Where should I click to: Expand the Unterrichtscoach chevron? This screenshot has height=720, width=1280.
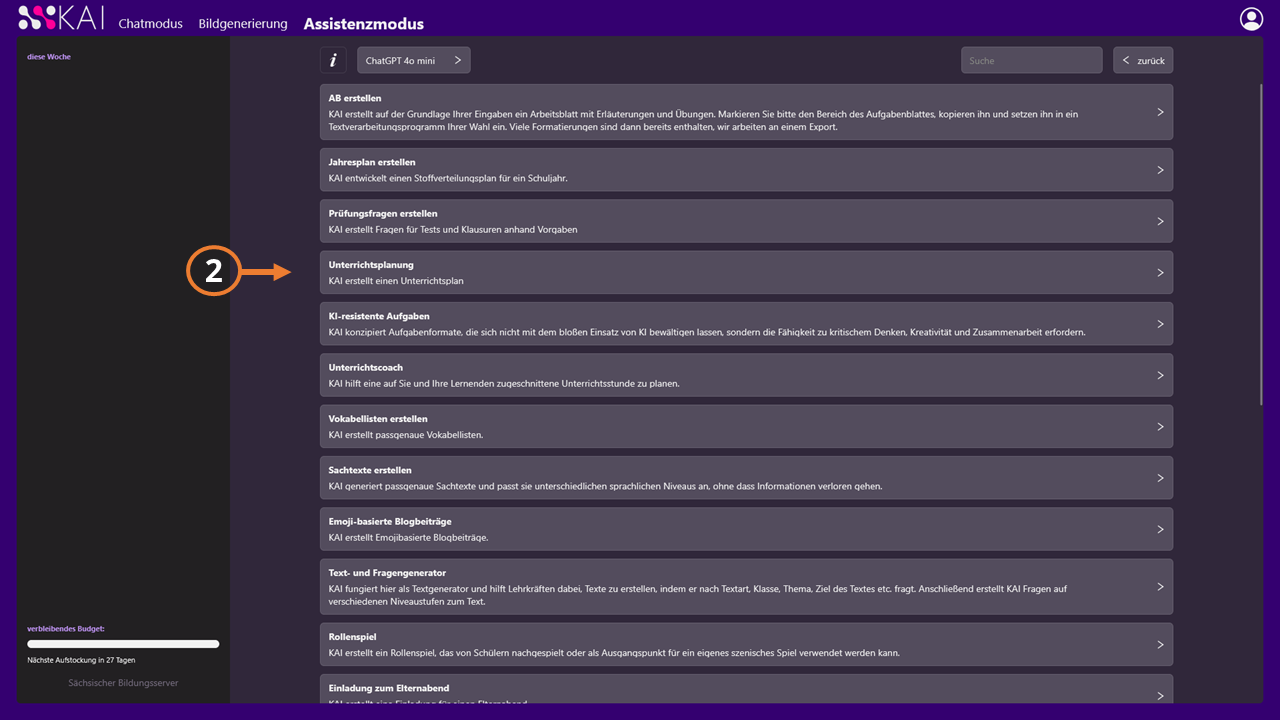coord(1160,375)
